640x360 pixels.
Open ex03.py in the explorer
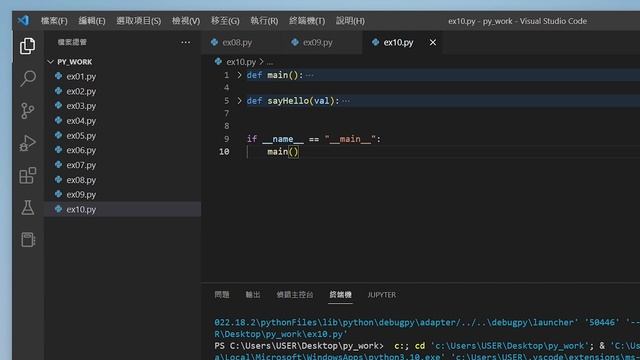tap(122, 106)
